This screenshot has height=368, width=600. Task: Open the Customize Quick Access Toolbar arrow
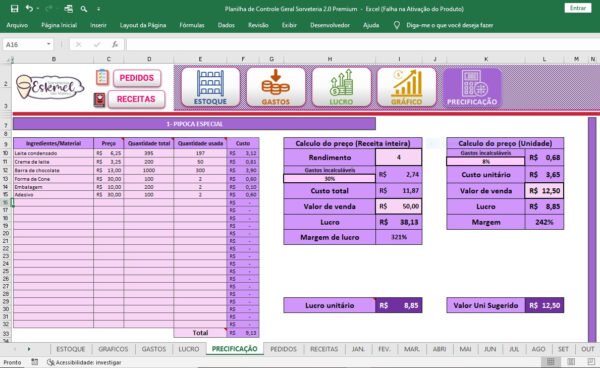(x=98, y=9)
